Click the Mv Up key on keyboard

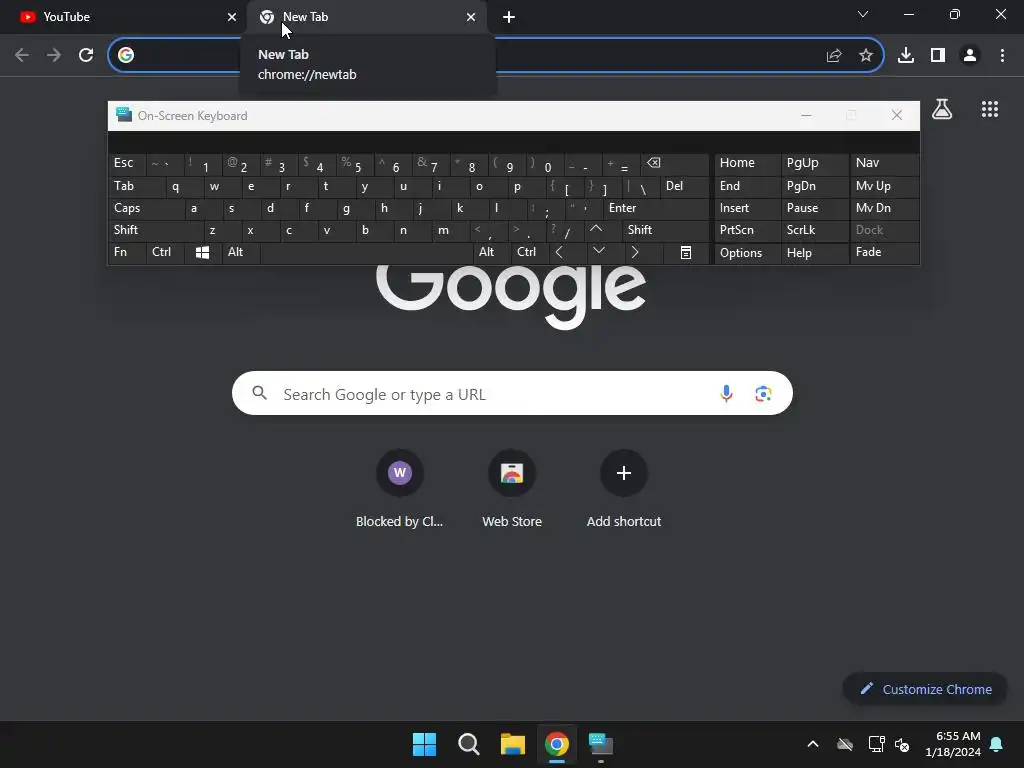[884, 186]
